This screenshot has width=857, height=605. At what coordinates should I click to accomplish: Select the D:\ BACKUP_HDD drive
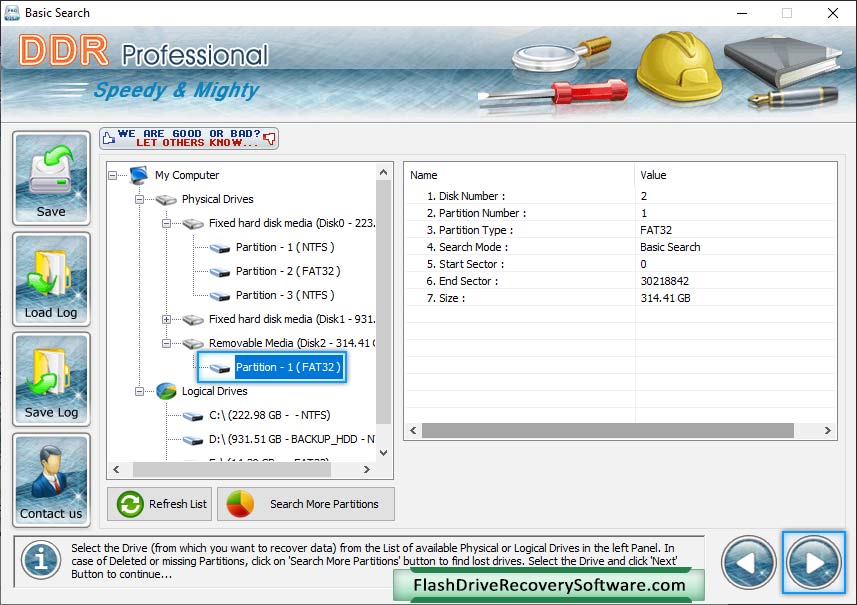292,439
